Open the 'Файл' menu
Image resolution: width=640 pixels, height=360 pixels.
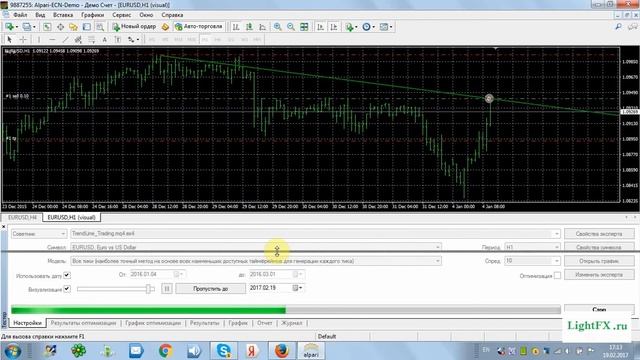point(20,15)
